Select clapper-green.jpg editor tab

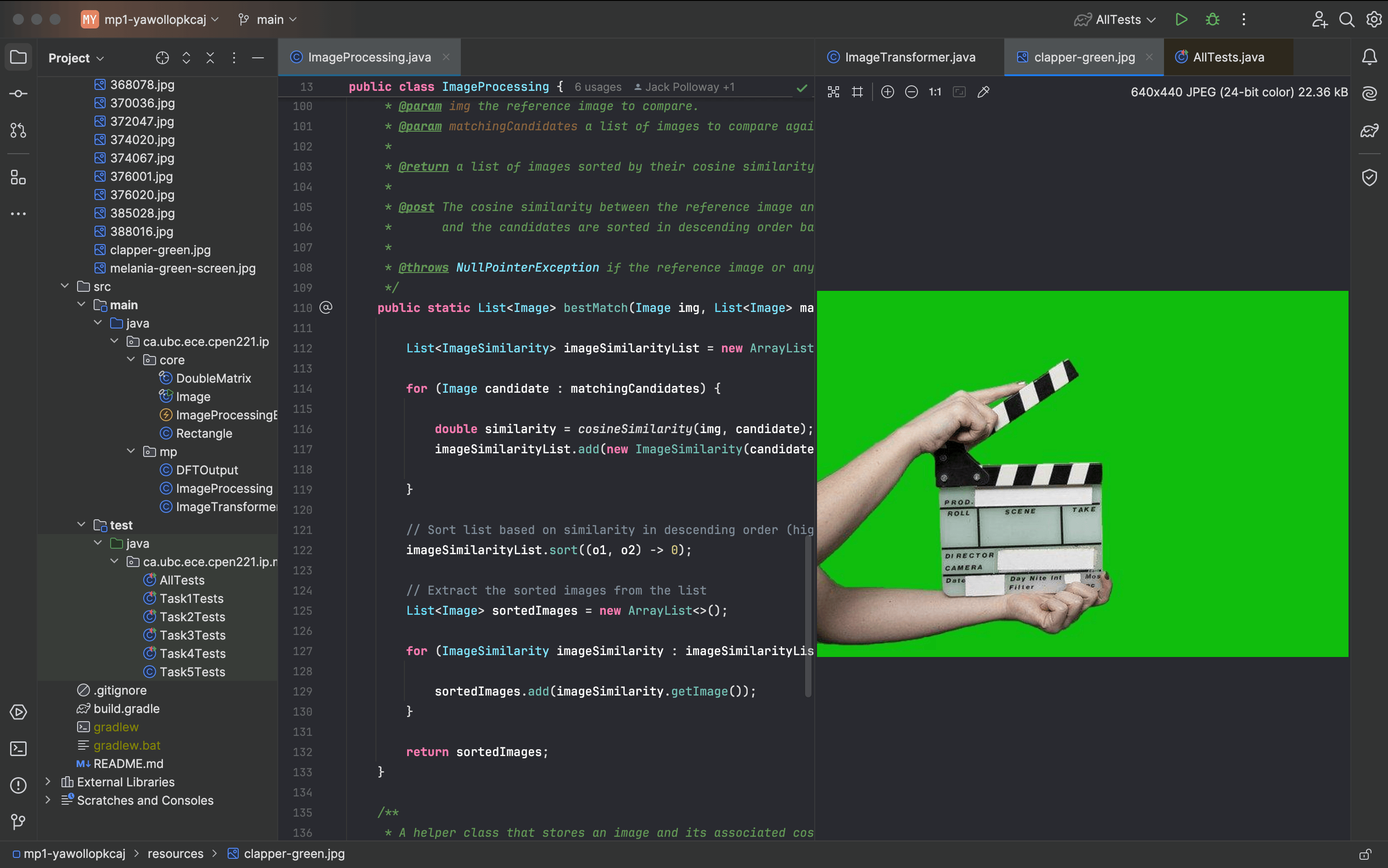pos(1084,57)
